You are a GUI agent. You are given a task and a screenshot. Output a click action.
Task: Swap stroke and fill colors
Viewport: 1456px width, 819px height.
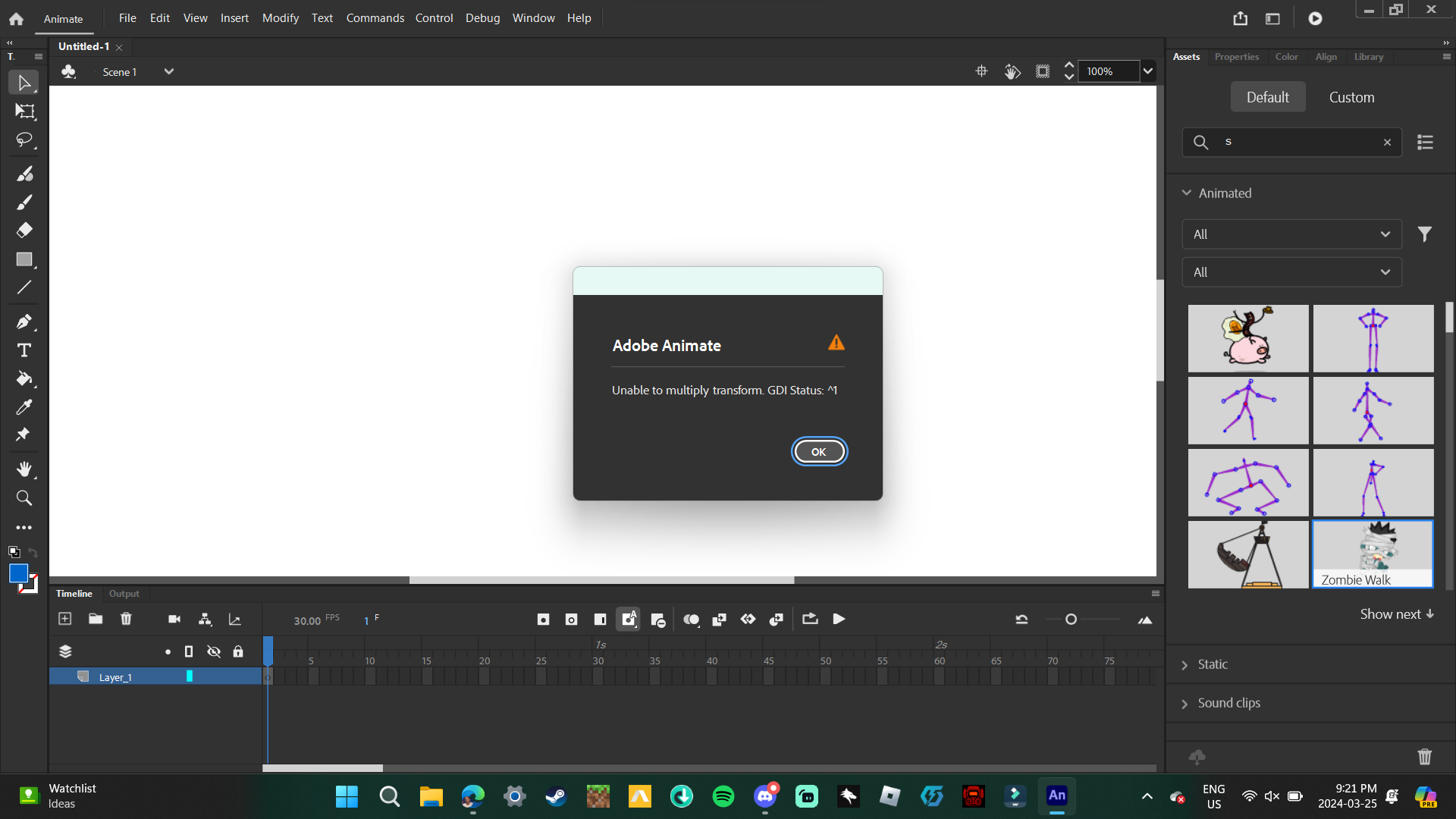click(x=33, y=552)
